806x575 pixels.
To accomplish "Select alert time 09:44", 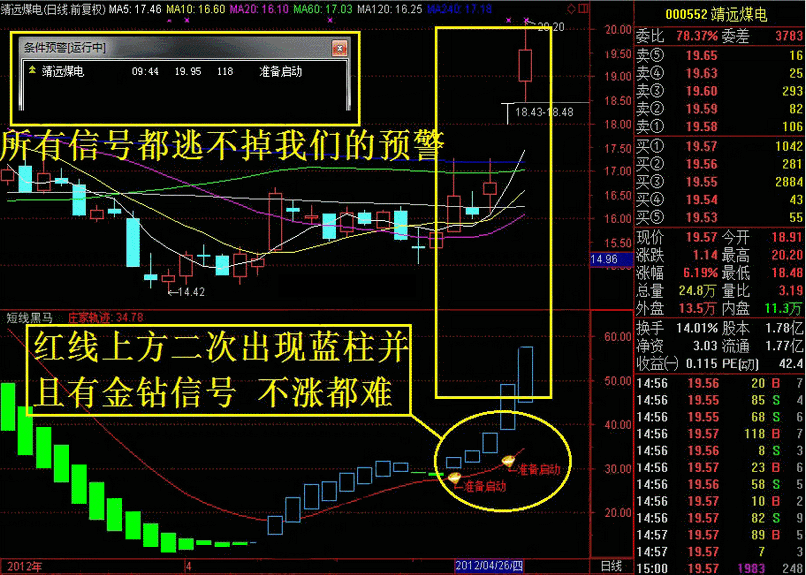I will [145, 71].
